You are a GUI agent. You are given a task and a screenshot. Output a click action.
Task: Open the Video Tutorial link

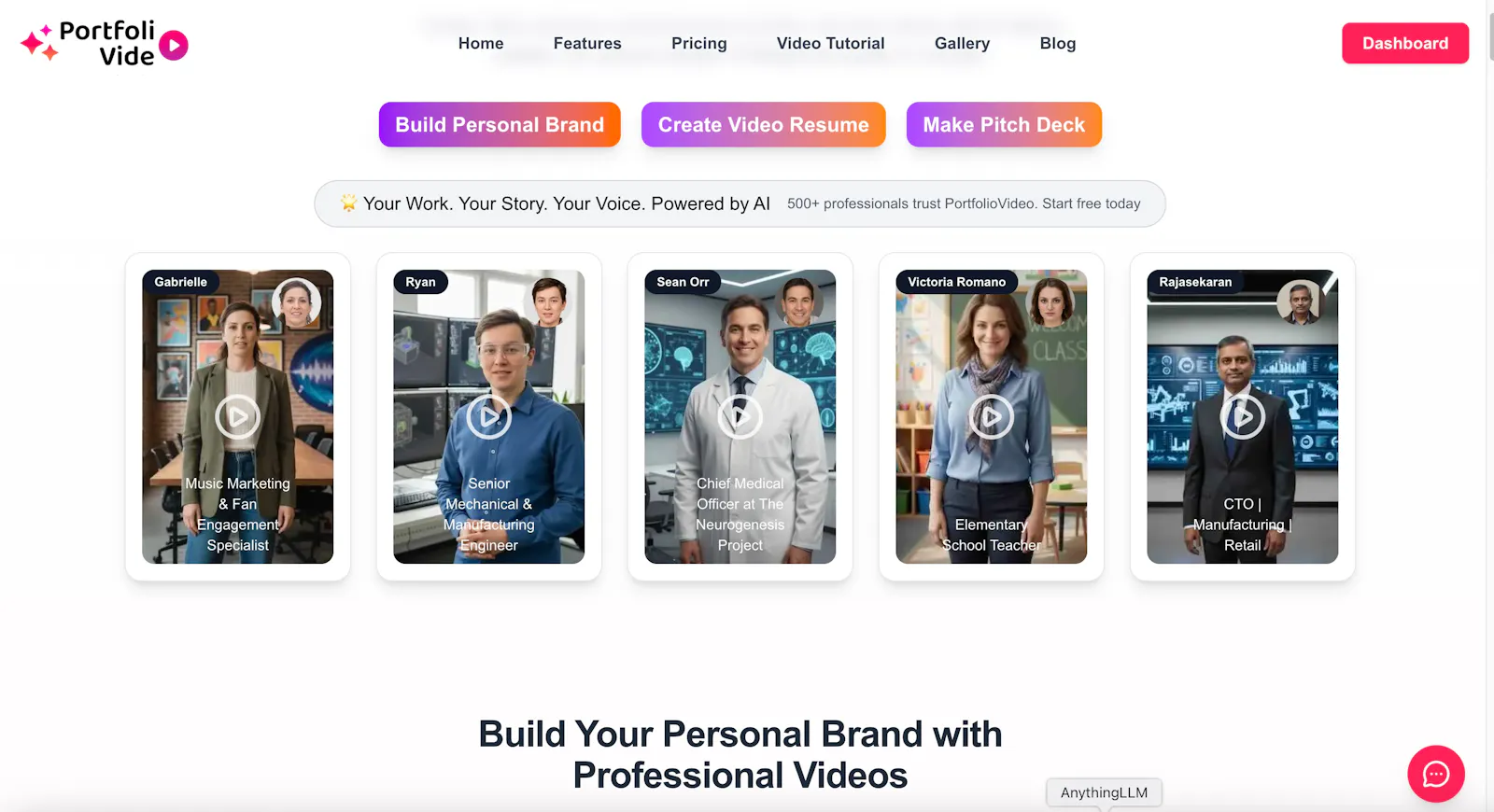831,43
